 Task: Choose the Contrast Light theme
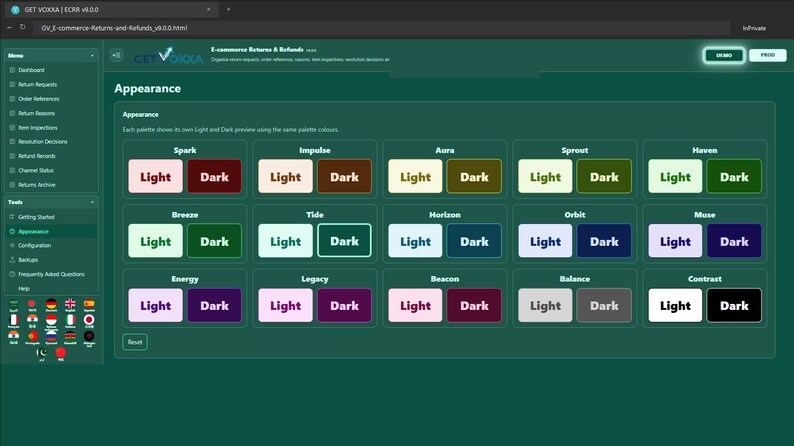(675, 305)
